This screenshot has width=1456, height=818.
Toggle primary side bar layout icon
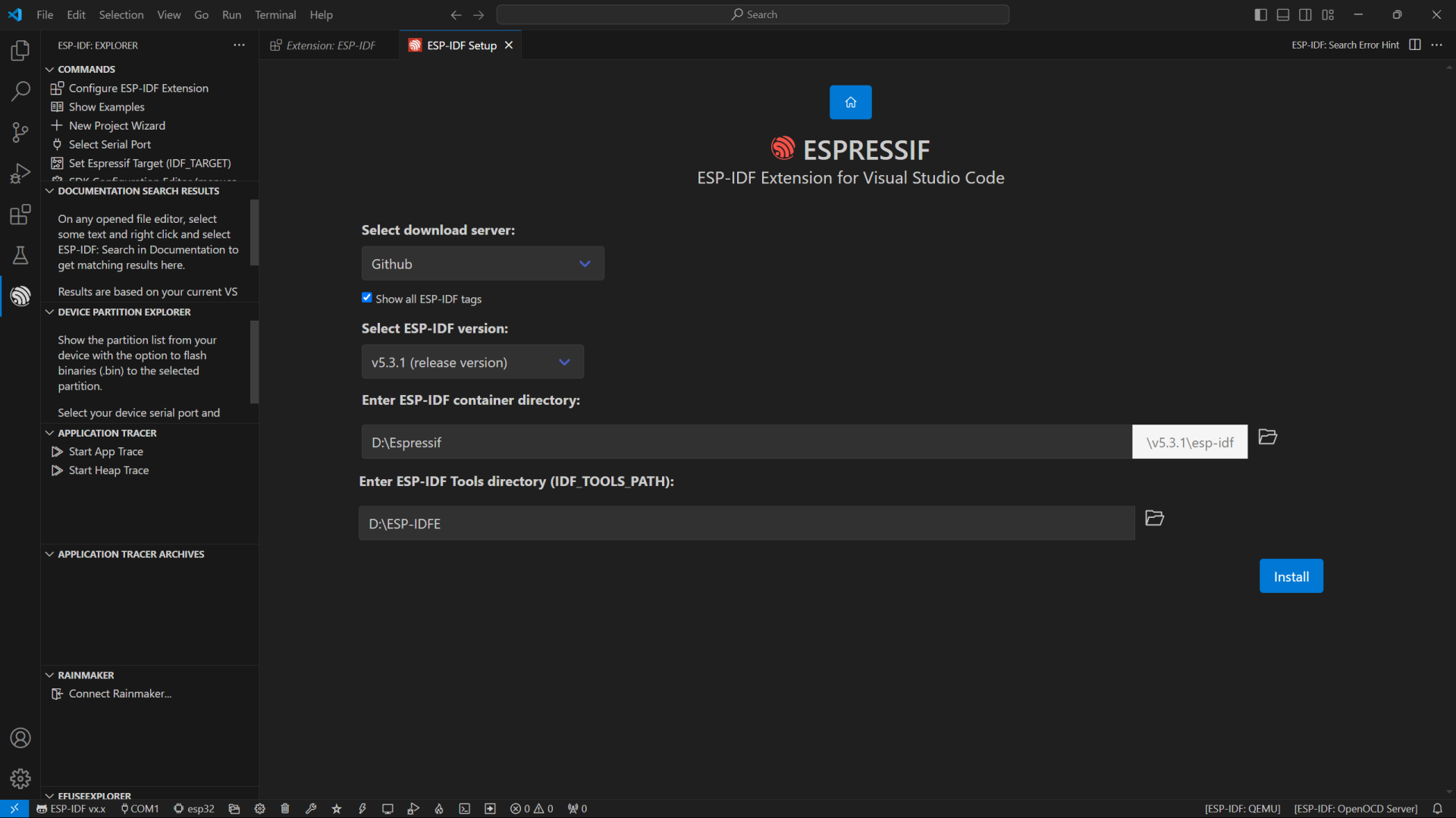tap(1260, 14)
